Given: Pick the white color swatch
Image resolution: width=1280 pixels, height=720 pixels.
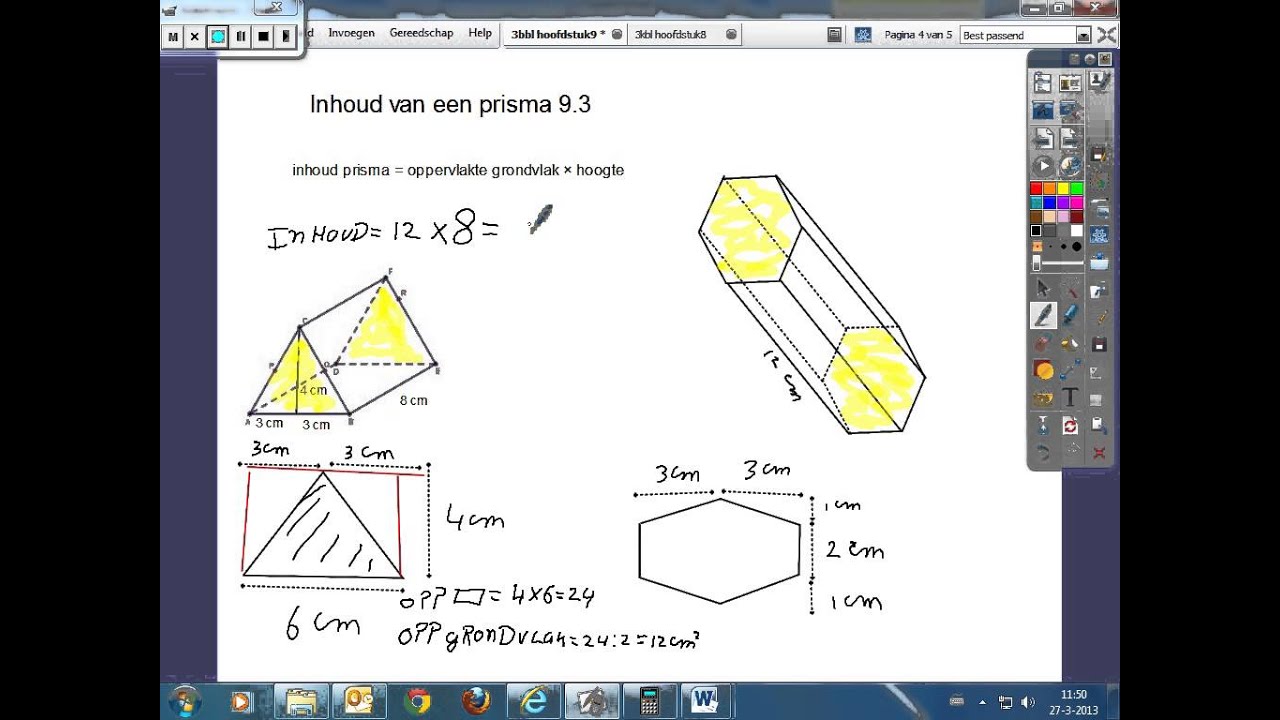Looking at the screenshot, I should click(x=1076, y=230).
